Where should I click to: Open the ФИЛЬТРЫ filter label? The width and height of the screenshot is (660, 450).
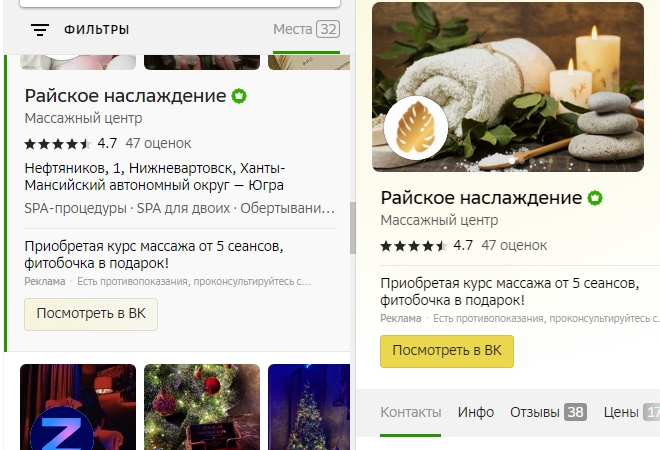tap(96, 29)
